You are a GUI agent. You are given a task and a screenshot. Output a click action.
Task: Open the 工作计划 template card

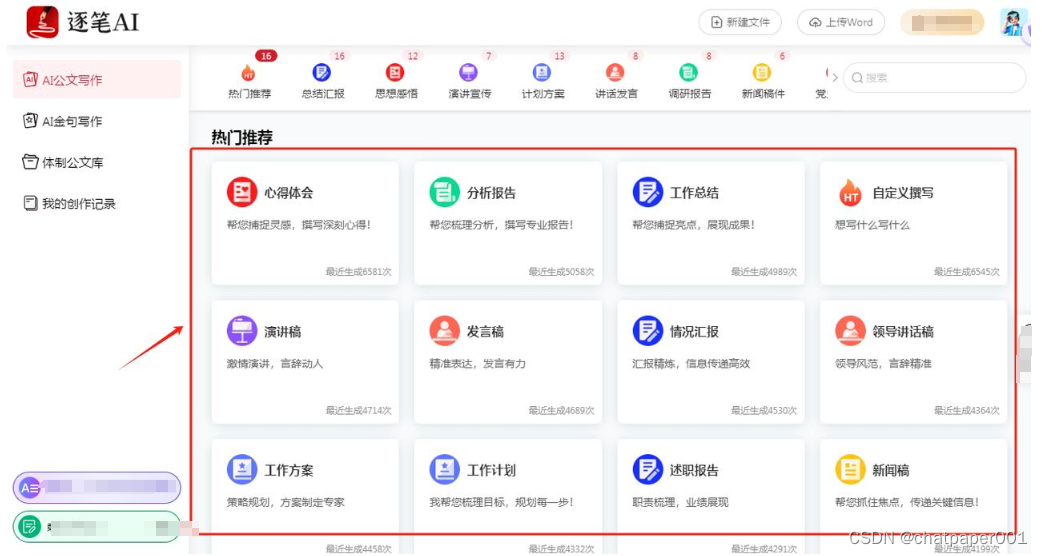[x=508, y=497]
